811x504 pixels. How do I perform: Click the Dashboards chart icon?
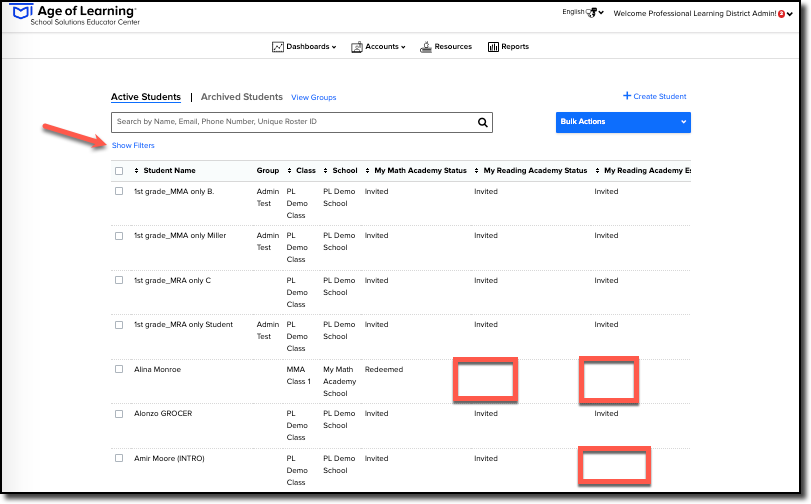[x=278, y=47]
